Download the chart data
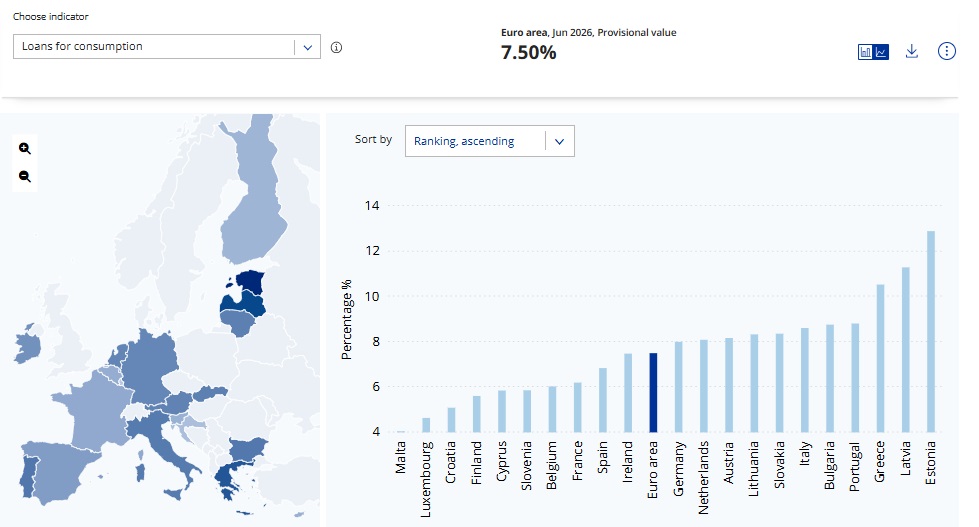 click(x=912, y=51)
